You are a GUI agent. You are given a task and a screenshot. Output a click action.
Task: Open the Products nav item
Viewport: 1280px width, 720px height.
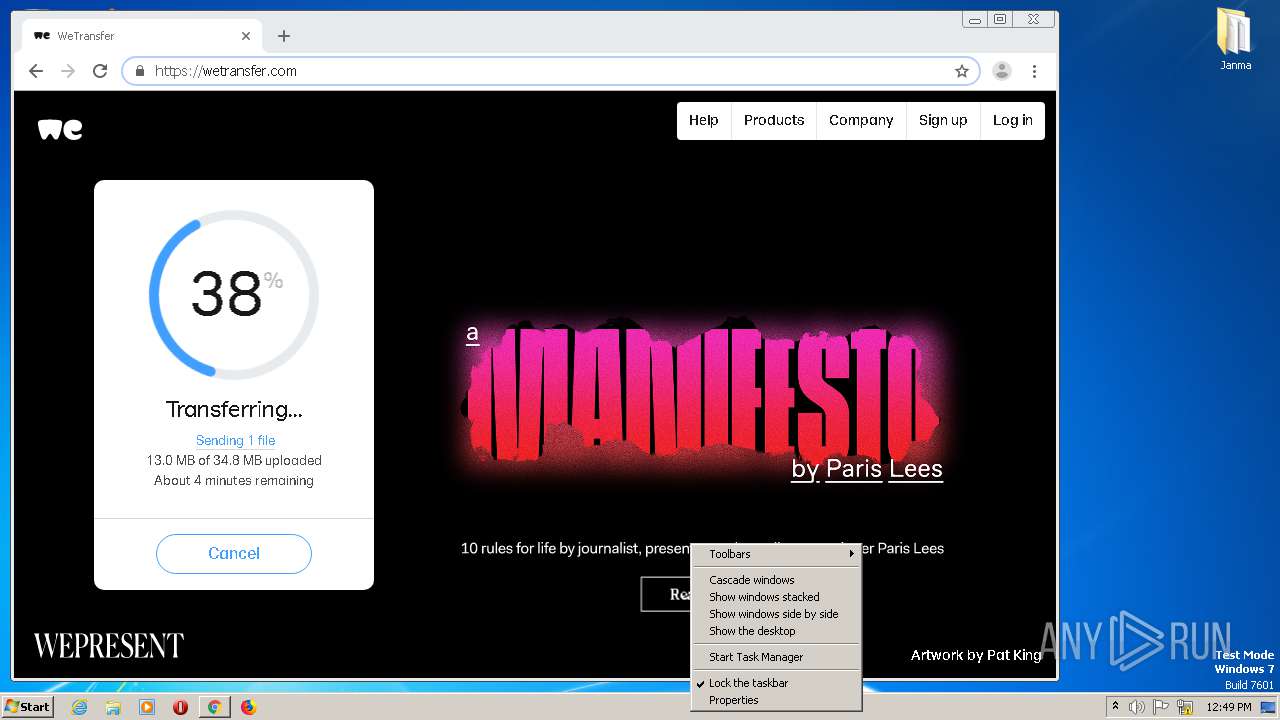(x=774, y=120)
